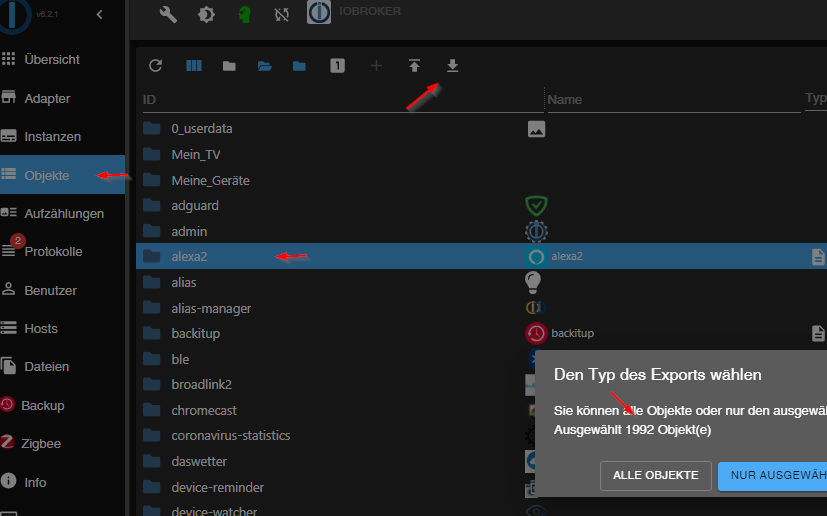Viewport: 827px width, 516px height.
Task: Click the alexa2 adapter icon
Action: point(536,256)
